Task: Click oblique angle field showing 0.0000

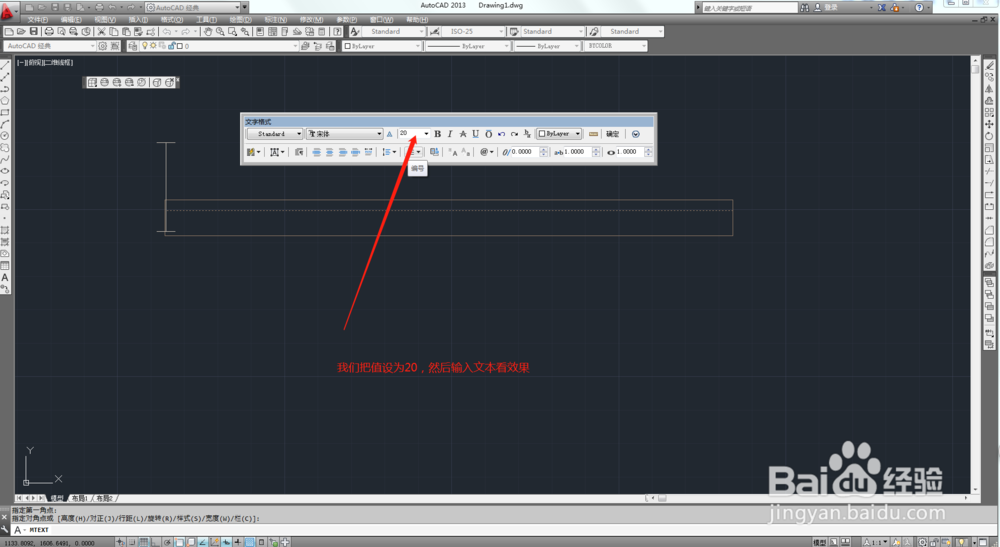Action: (524, 152)
